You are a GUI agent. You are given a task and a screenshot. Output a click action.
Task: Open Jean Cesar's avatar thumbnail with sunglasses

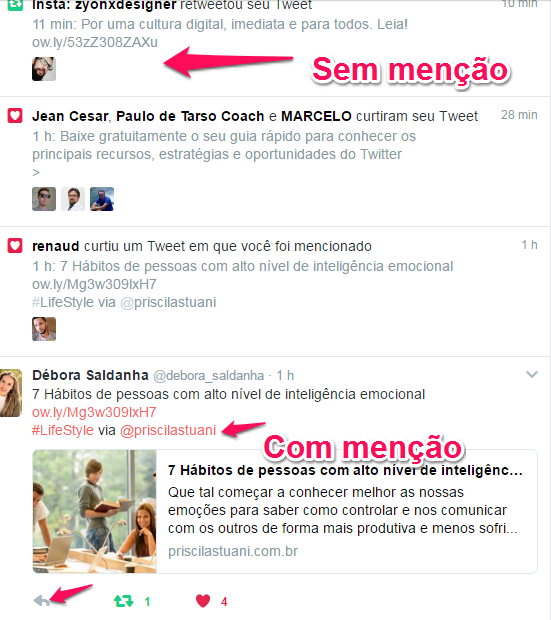click(44, 199)
